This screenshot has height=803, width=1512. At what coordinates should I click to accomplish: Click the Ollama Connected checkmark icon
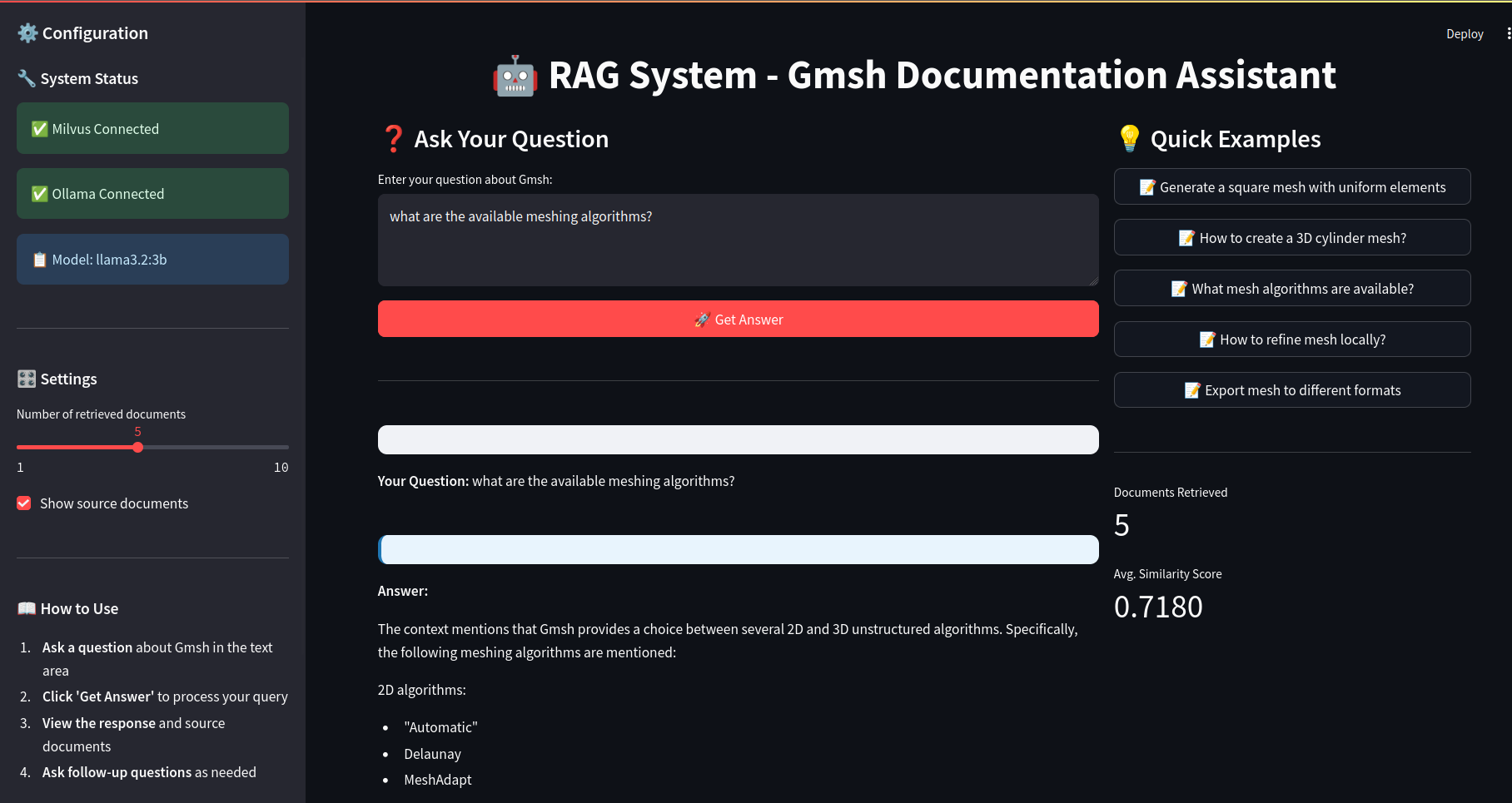point(39,194)
